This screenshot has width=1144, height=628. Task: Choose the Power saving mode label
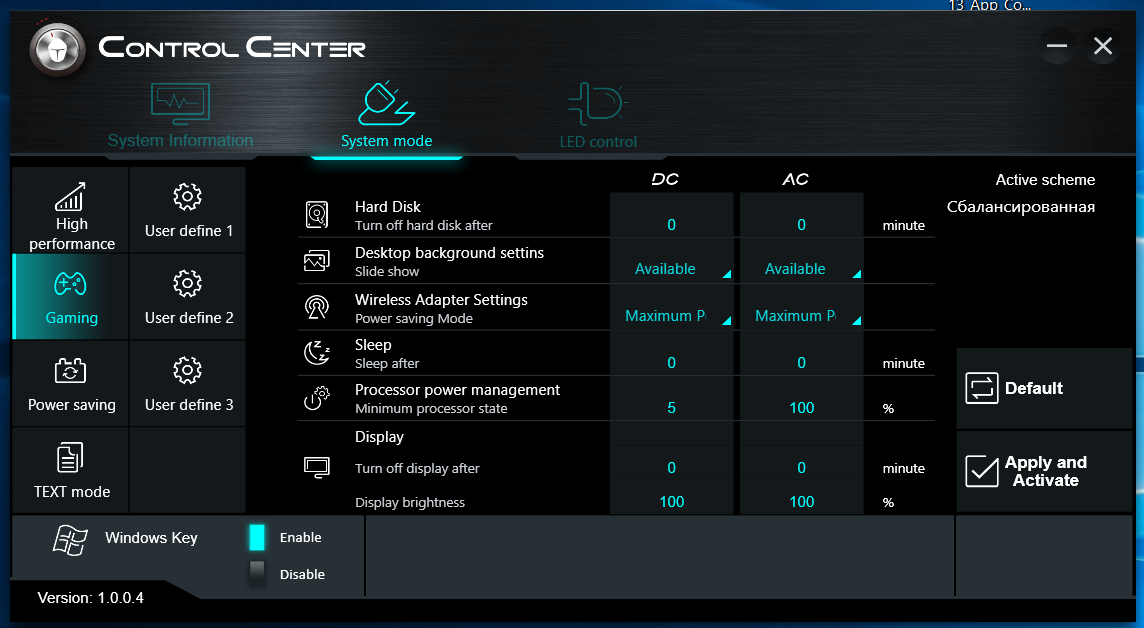[x=72, y=404]
